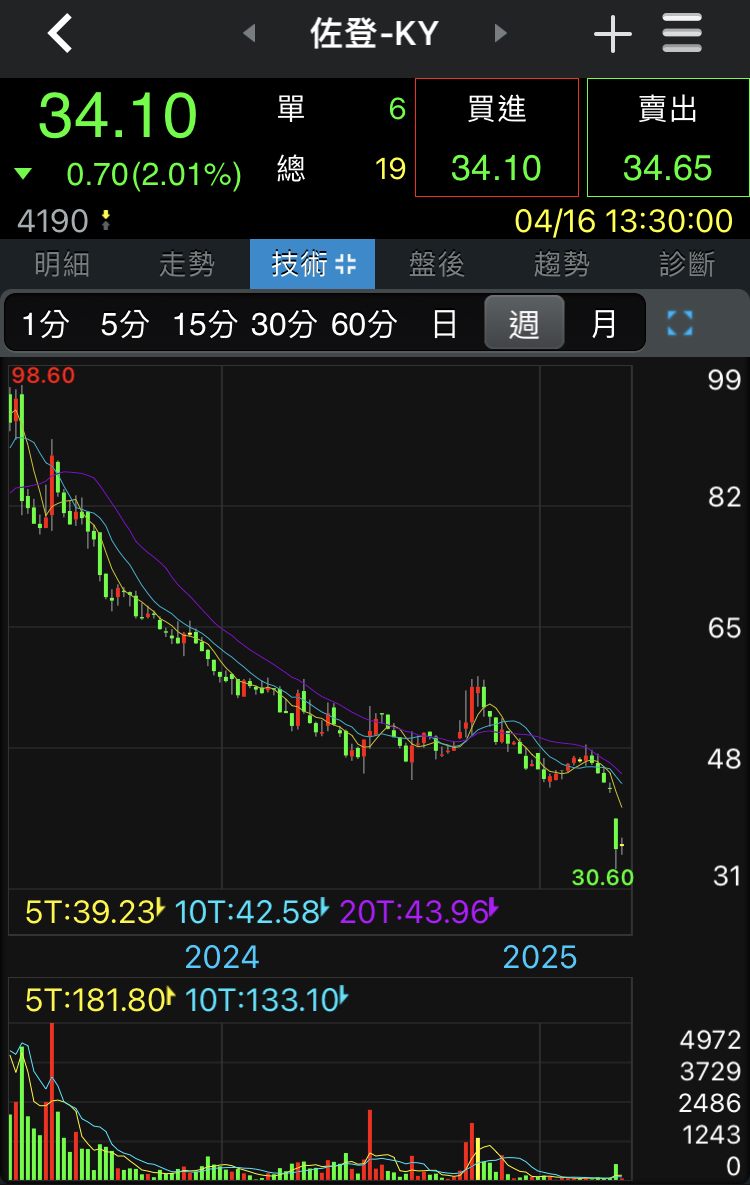Tap the 2024 year axis label
This screenshot has width=750, height=1185.
click(222, 958)
